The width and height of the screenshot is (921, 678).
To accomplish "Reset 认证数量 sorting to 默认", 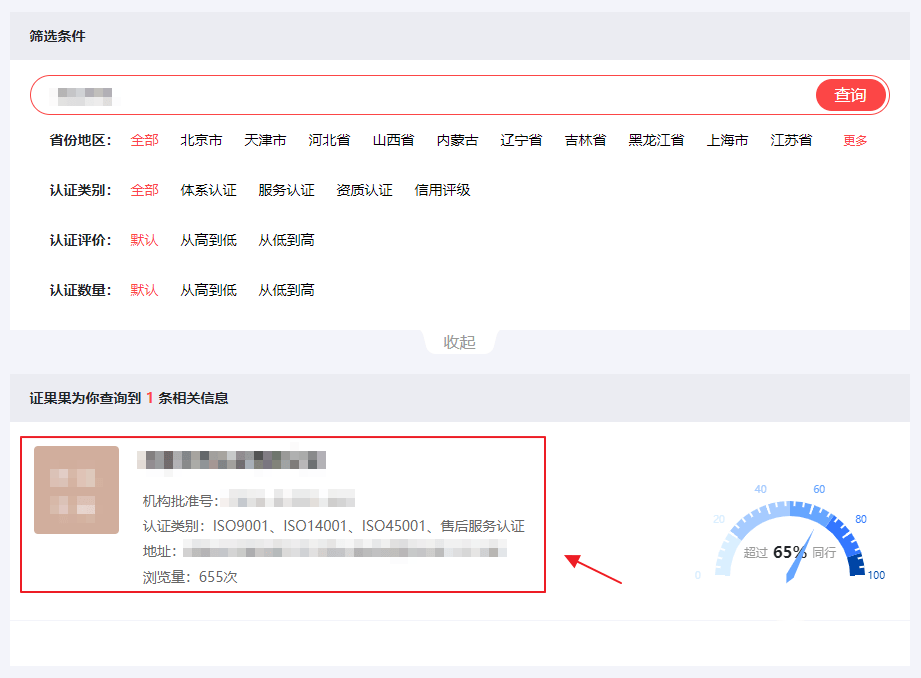I will pyautogui.click(x=143, y=290).
